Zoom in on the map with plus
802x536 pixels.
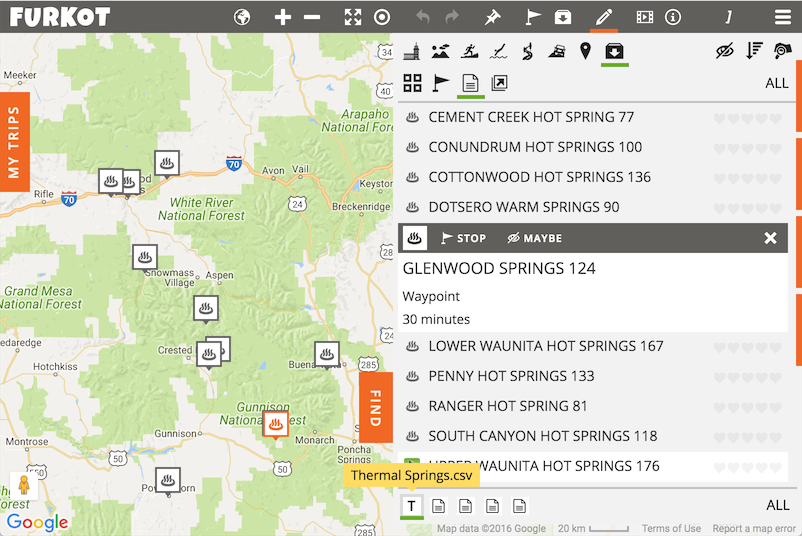coord(283,17)
